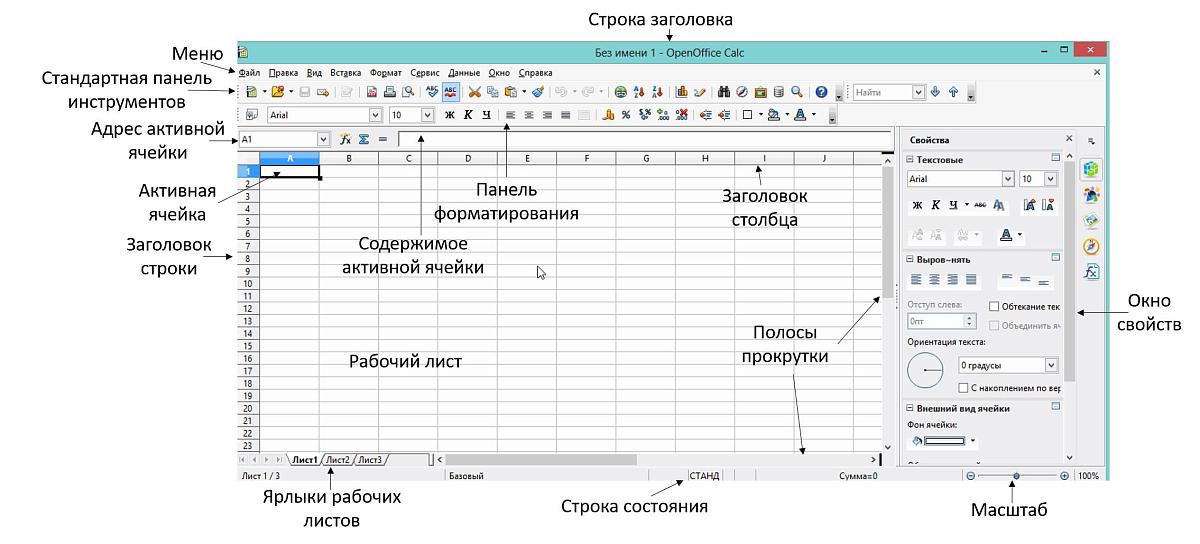1200x544 pixels.
Task: Toggle Italic (К) on the formatting toolbar
Action: pos(468,115)
